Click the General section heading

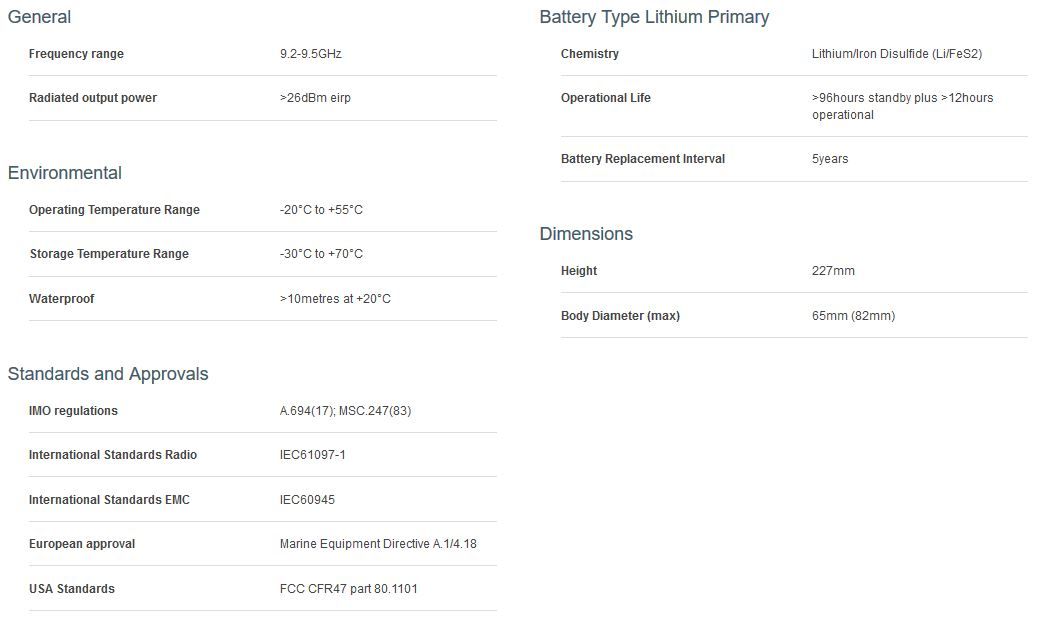coord(39,17)
